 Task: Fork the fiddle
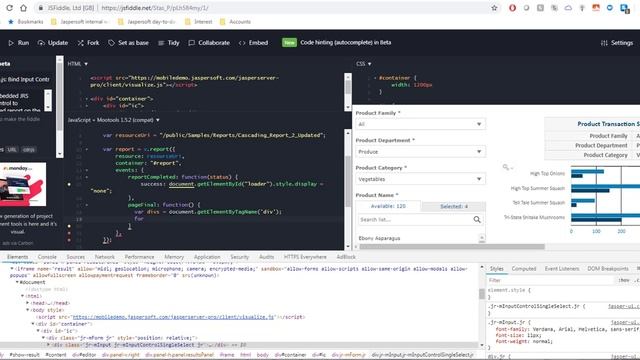click(x=89, y=43)
